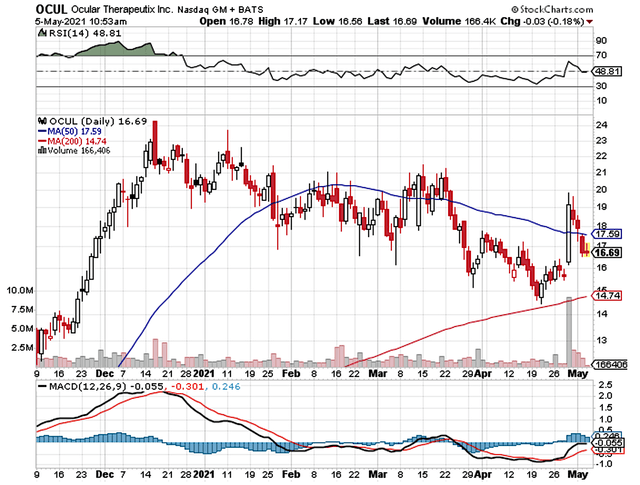
Task: Click the 17.59 blue price tag on the axis
Action: 608,234
